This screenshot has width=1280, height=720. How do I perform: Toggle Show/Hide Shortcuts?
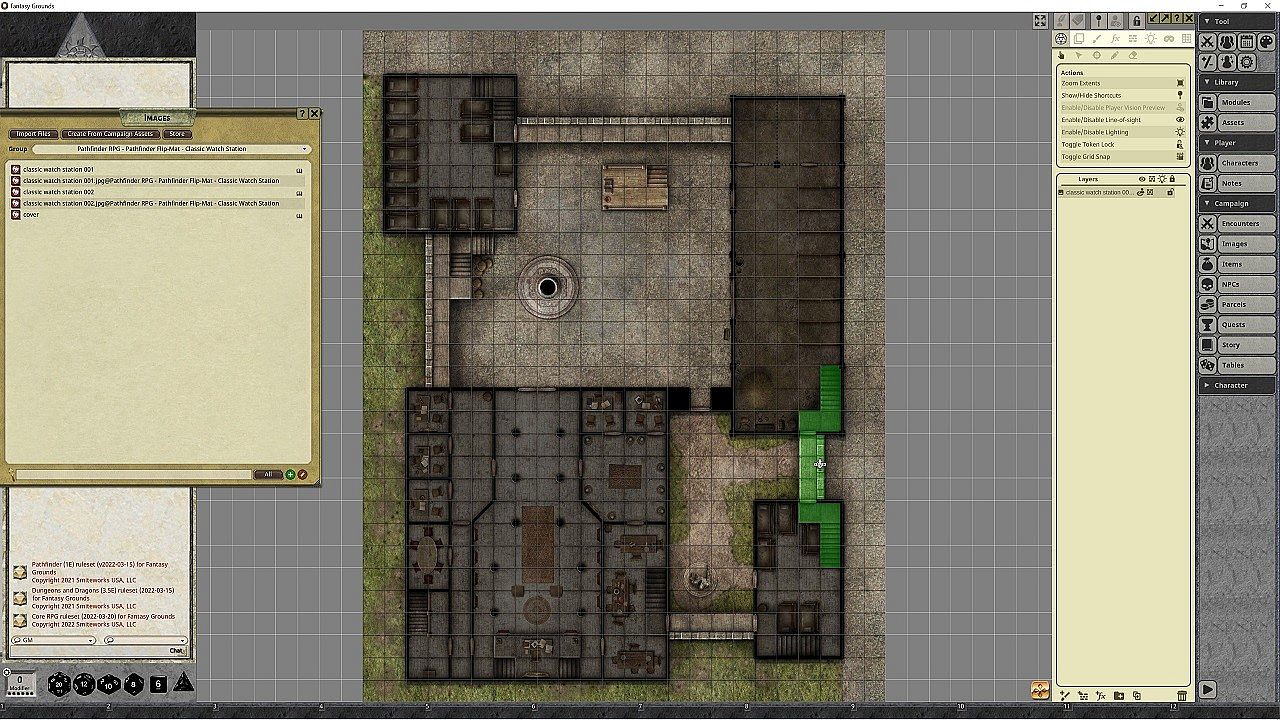pos(1122,95)
